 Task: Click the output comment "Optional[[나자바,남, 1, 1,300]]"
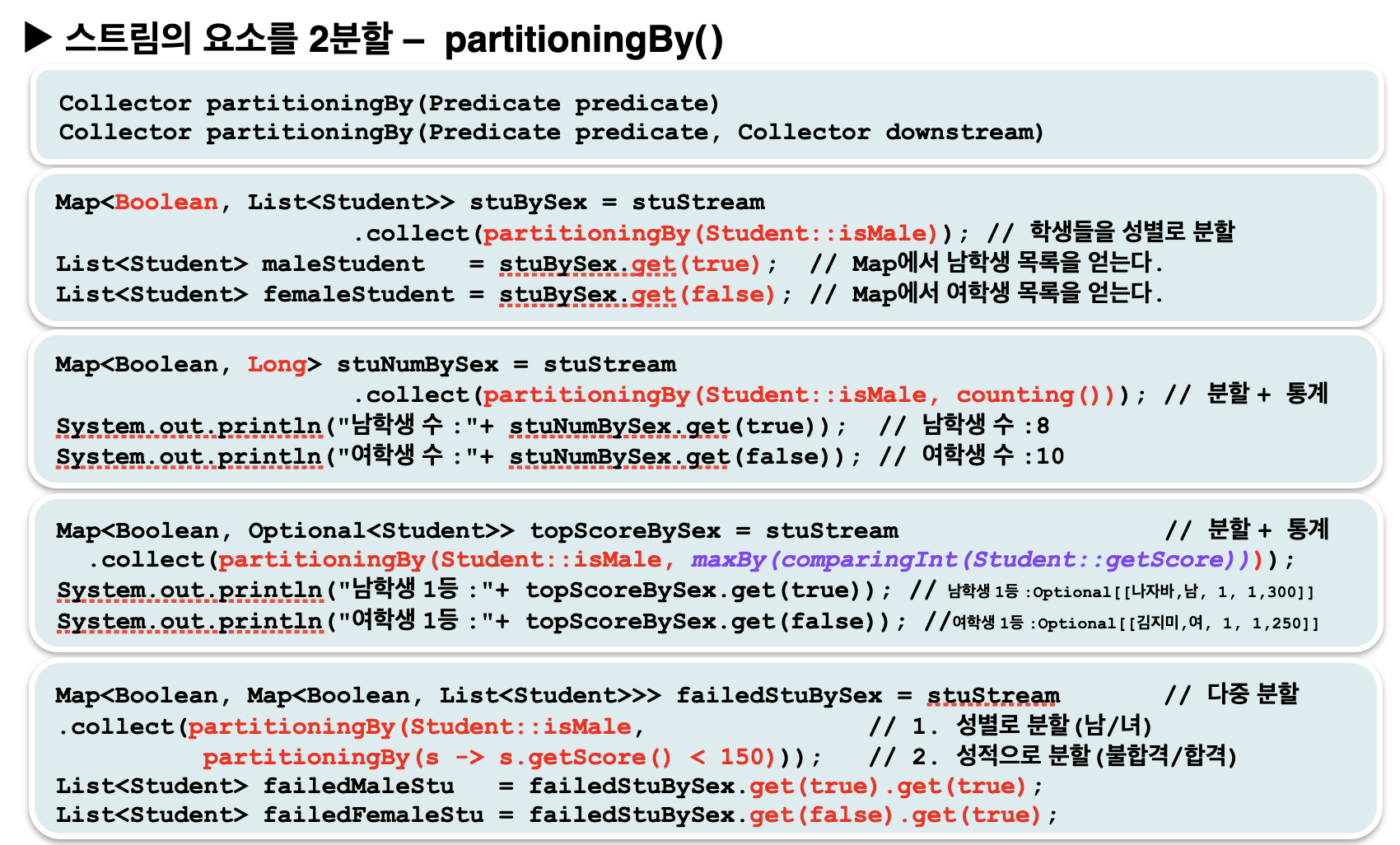pyautogui.click(x=1174, y=592)
